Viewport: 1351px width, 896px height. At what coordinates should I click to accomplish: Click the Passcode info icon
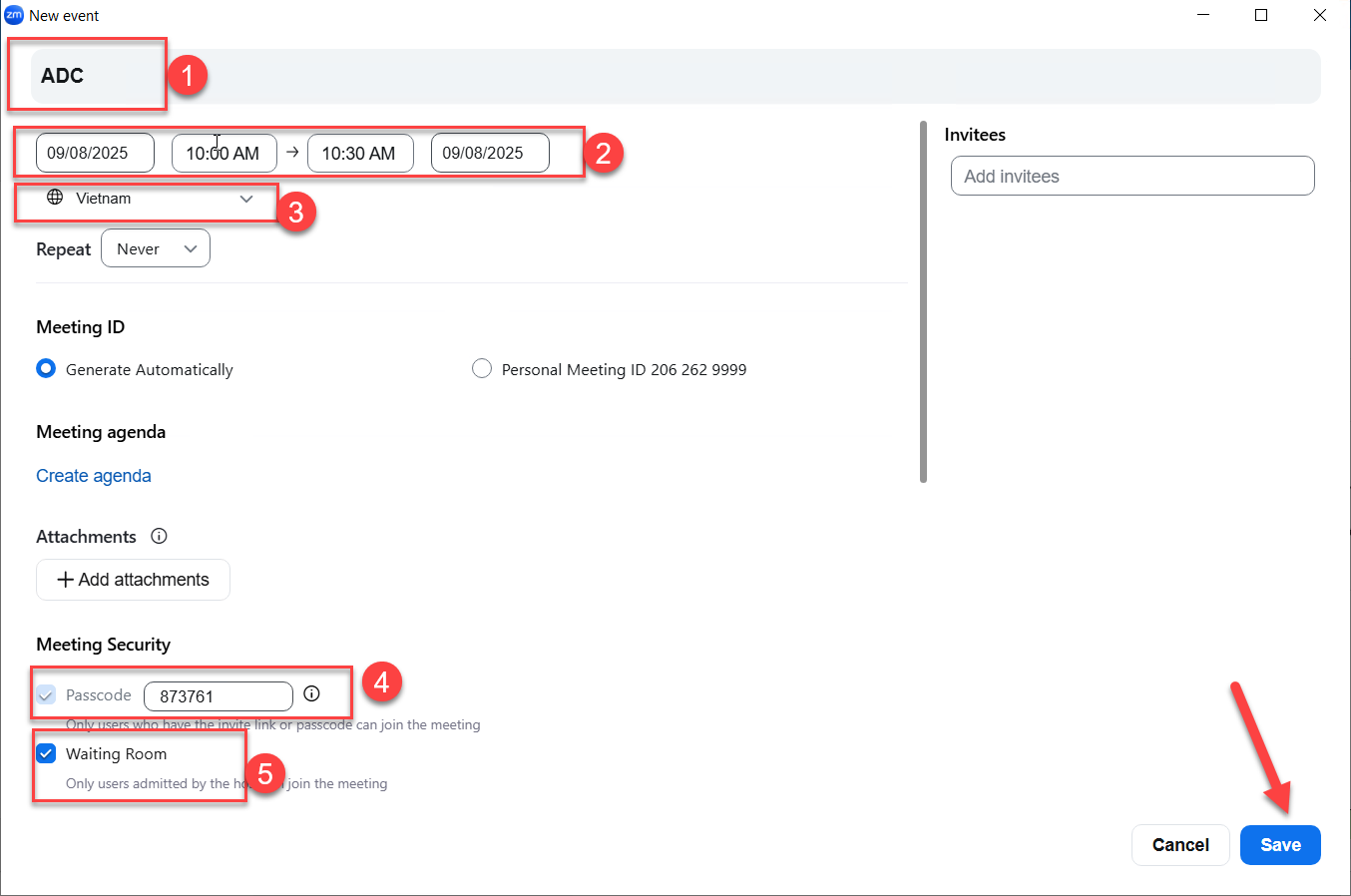[311, 693]
